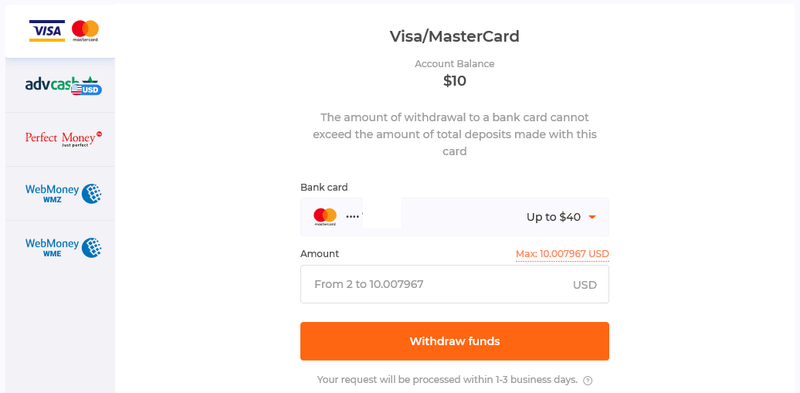800x393 pixels.
Task: Click the Visa/MasterCard page heading
Action: (x=455, y=36)
